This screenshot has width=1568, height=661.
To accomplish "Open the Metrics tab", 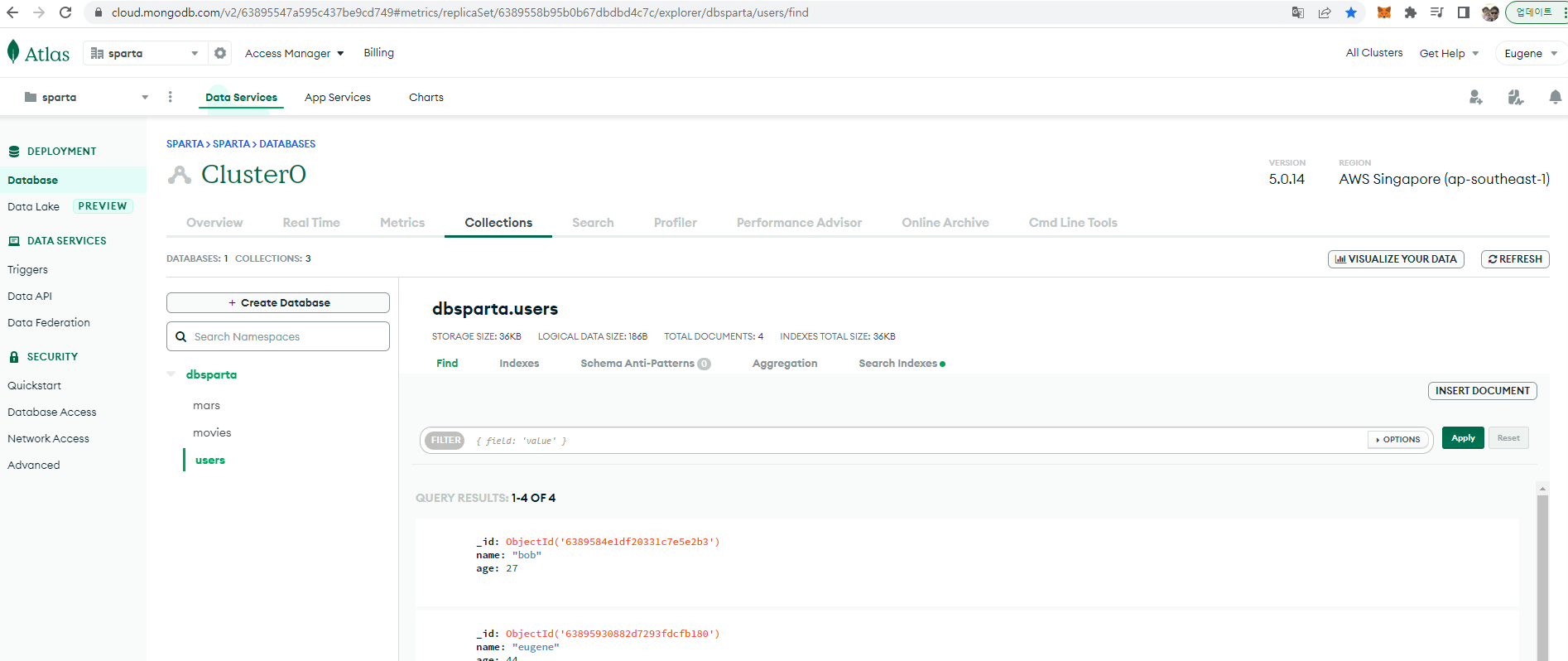I will [402, 223].
